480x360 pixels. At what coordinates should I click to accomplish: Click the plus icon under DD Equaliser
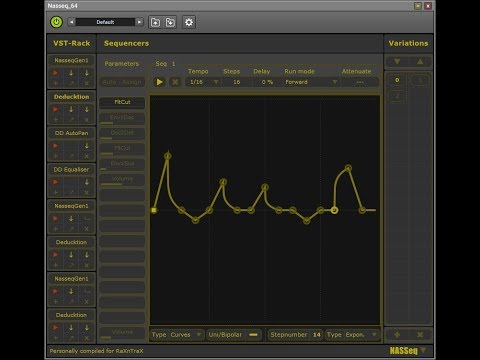[56, 192]
